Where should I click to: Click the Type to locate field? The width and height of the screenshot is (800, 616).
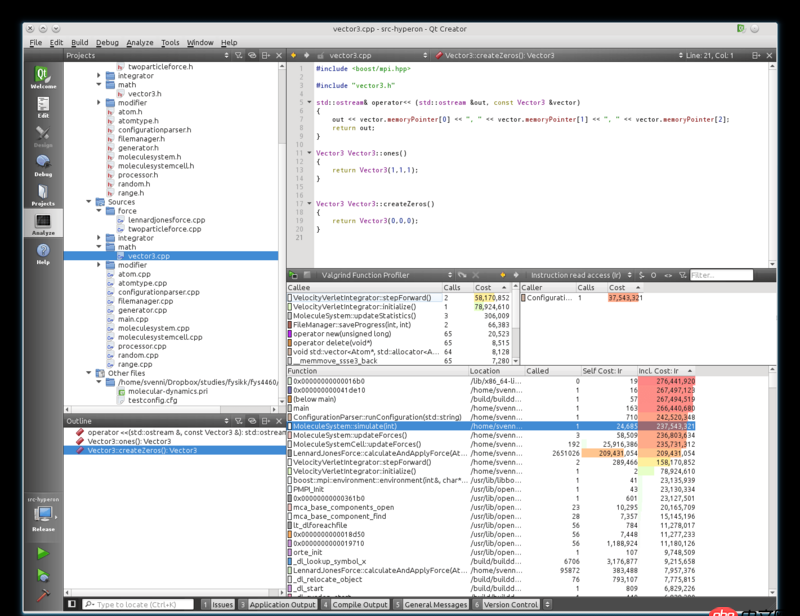138,604
